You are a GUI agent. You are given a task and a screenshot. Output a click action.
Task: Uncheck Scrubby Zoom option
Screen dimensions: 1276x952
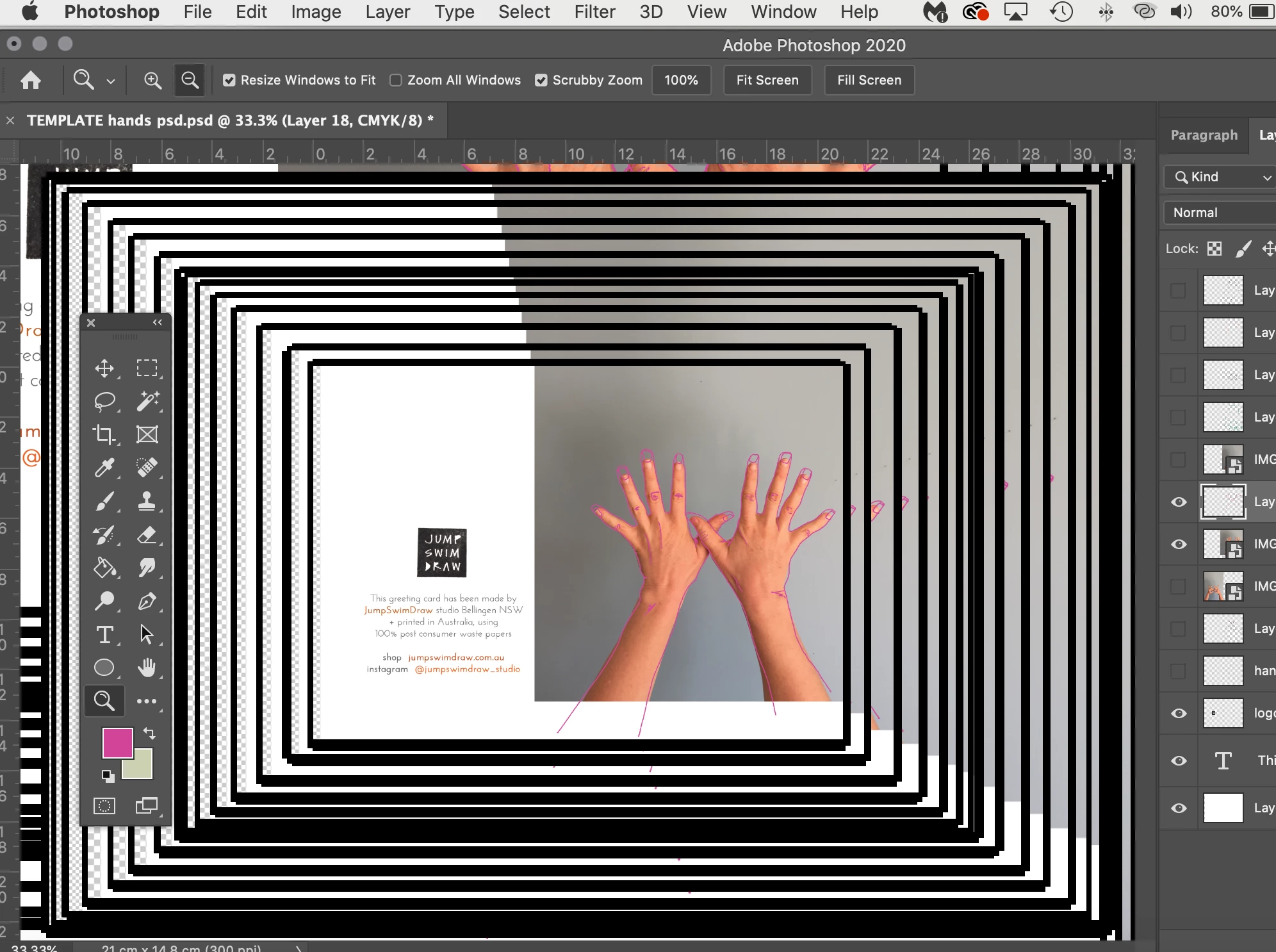[541, 80]
